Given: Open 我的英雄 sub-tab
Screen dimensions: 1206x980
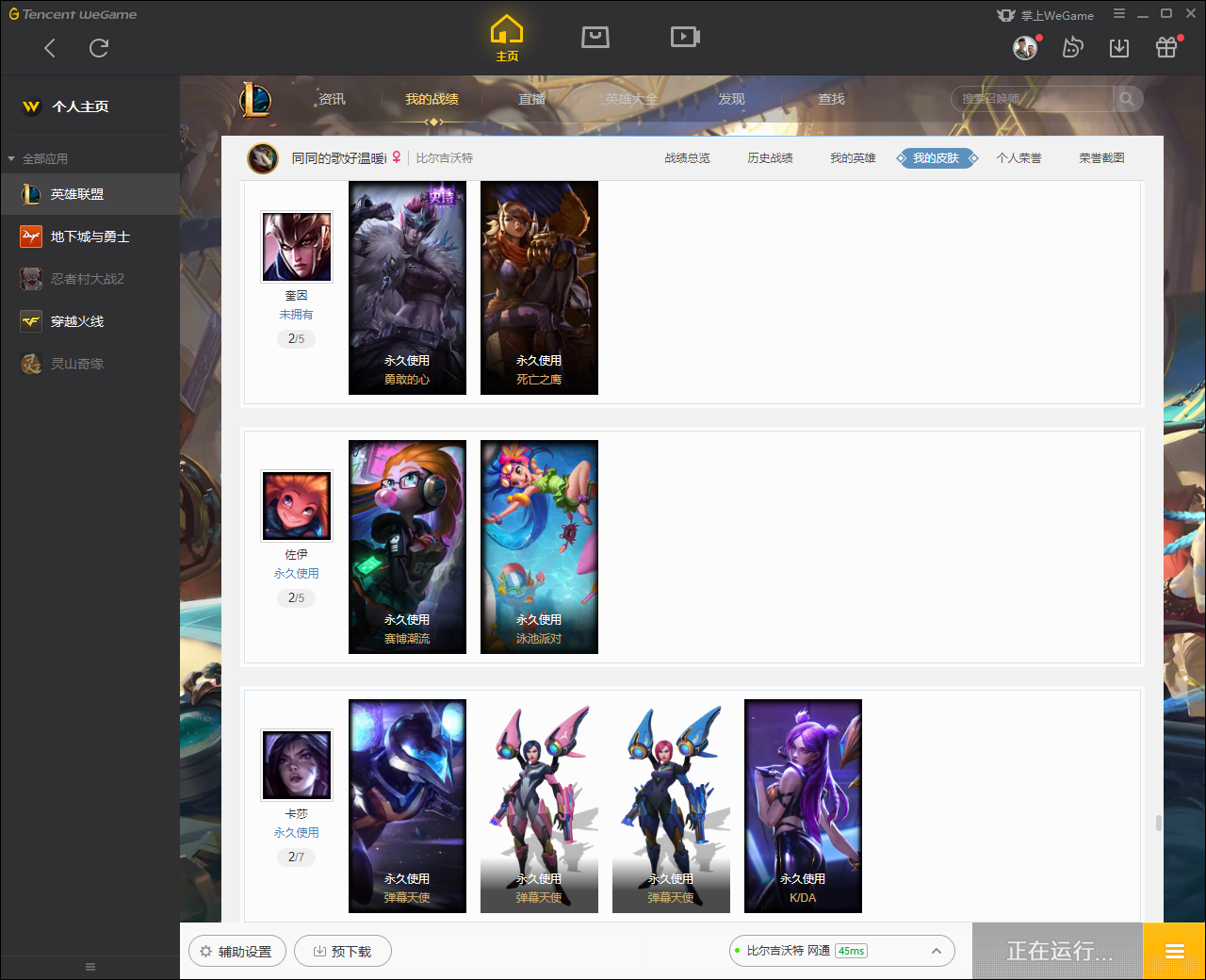Looking at the screenshot, I should click(853, 158).
